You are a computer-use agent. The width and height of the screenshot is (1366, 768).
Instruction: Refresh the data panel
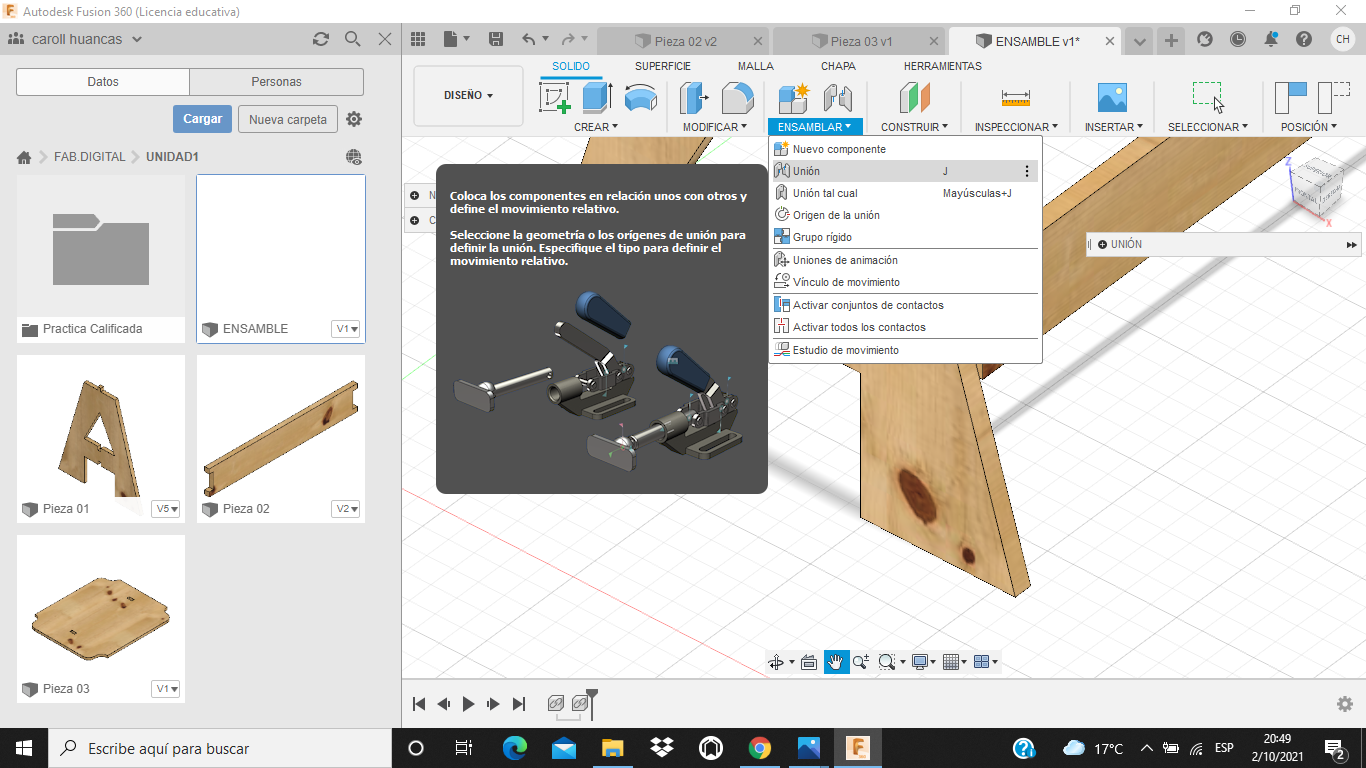pos(321,39)
